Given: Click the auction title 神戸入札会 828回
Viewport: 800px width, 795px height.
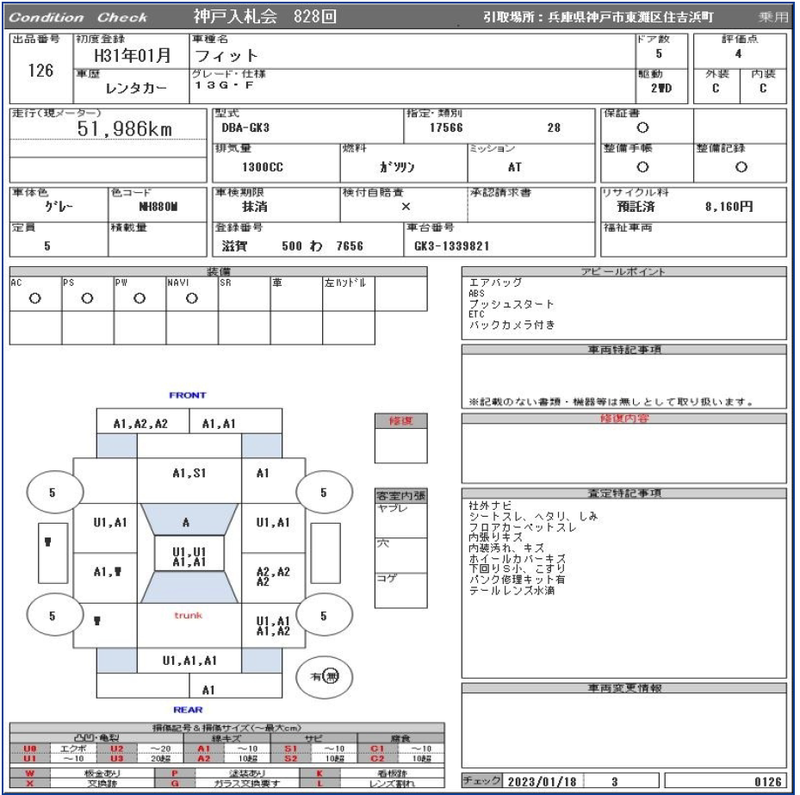Looking at the screenshot, I should 265,16.
